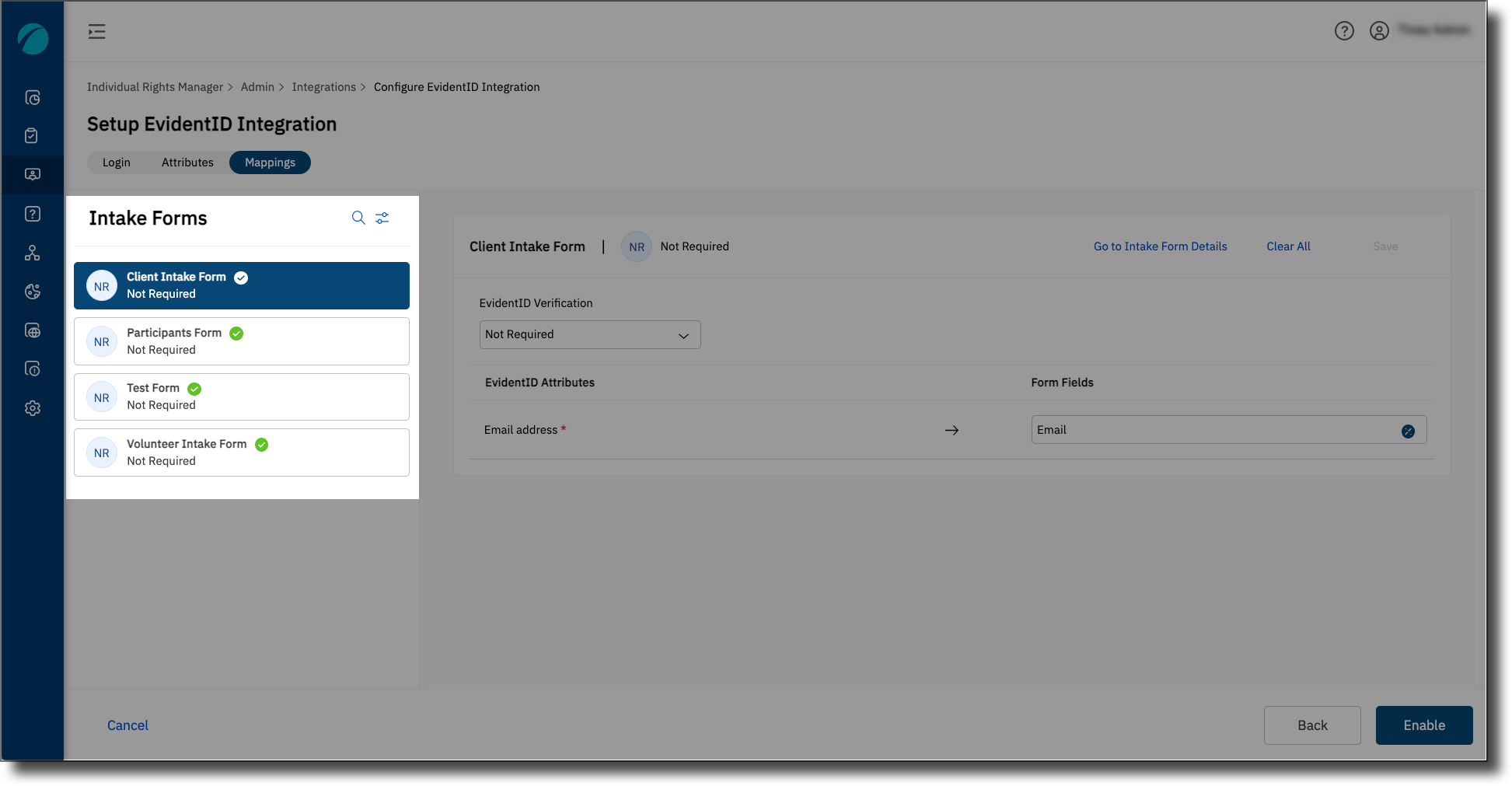The height and width of the screenshot is (786, 1512).
Task: Select the Test Form entry
Action: click(x=241, y=396)
